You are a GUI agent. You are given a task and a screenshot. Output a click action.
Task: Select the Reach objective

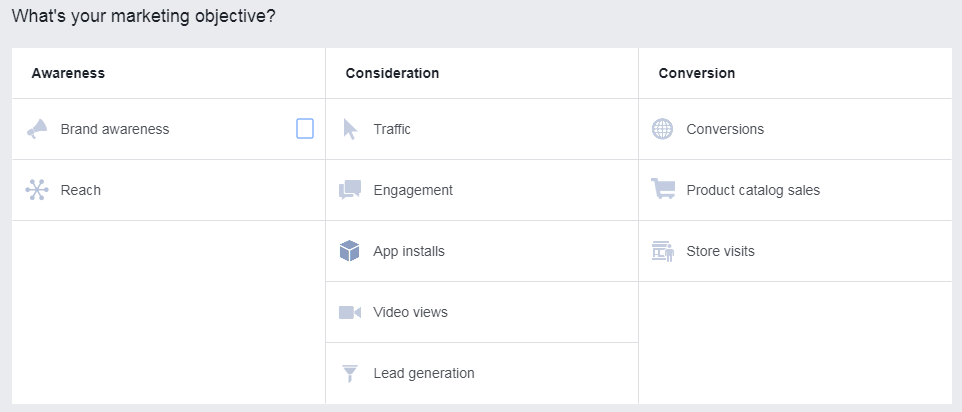[x=81, y=190]
